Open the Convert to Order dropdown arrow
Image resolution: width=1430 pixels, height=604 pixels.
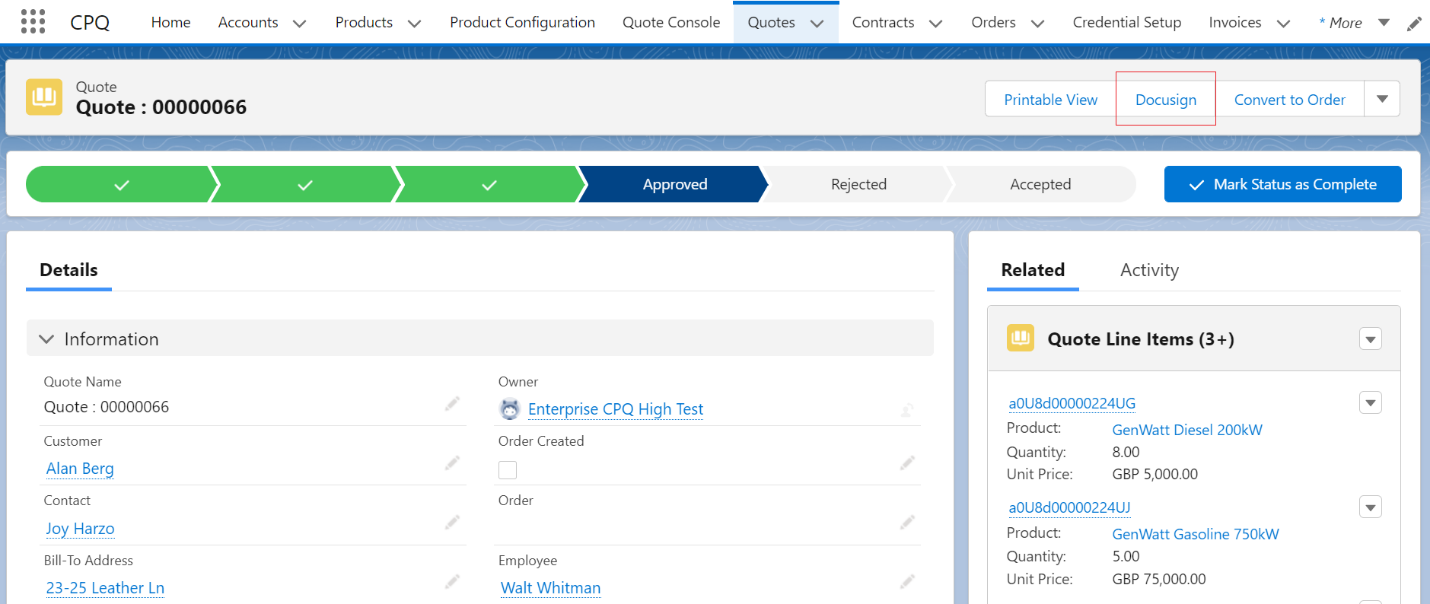(1382, 98)
